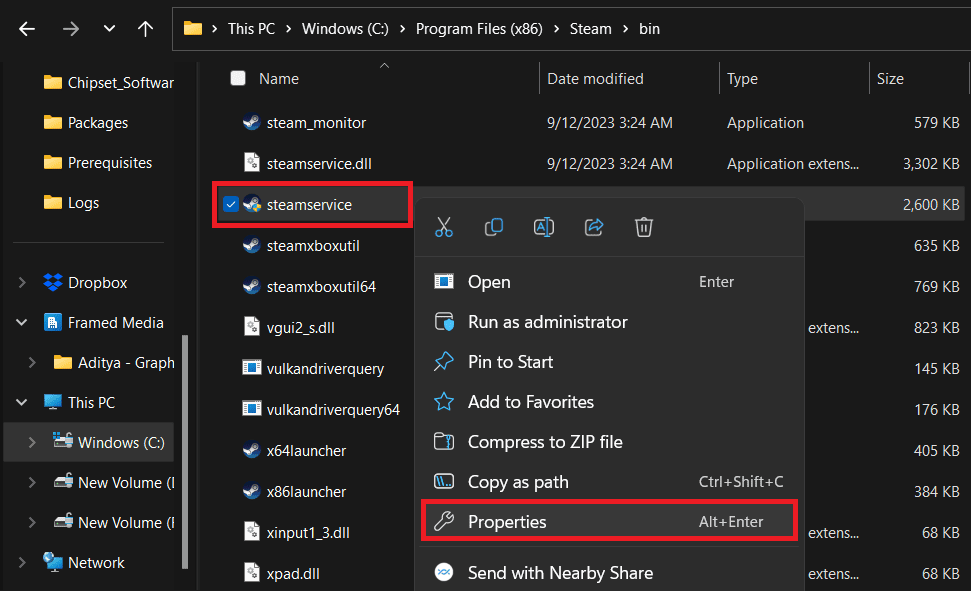Click the Share icon in context menu

pos(594,227)
